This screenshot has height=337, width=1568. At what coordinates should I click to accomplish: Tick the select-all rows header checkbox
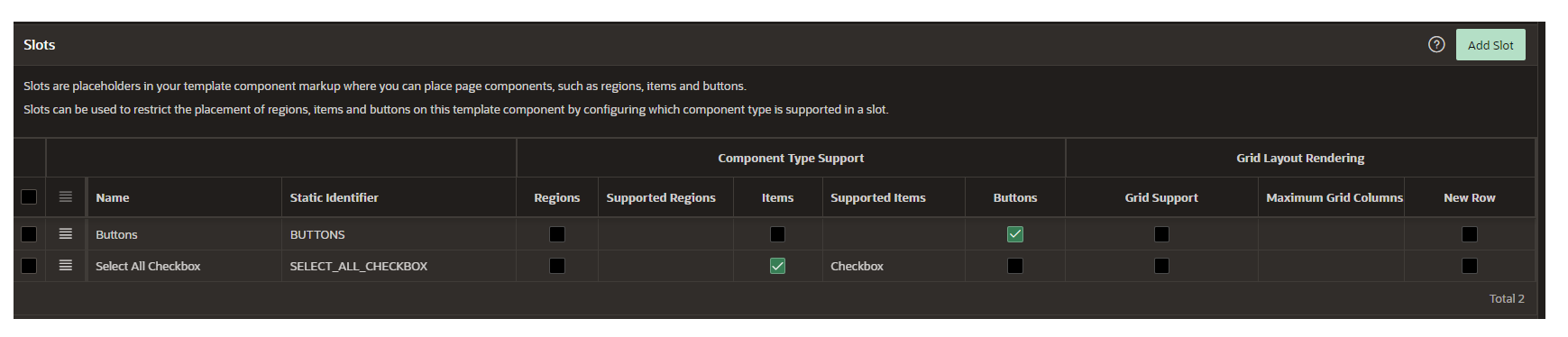29,196
